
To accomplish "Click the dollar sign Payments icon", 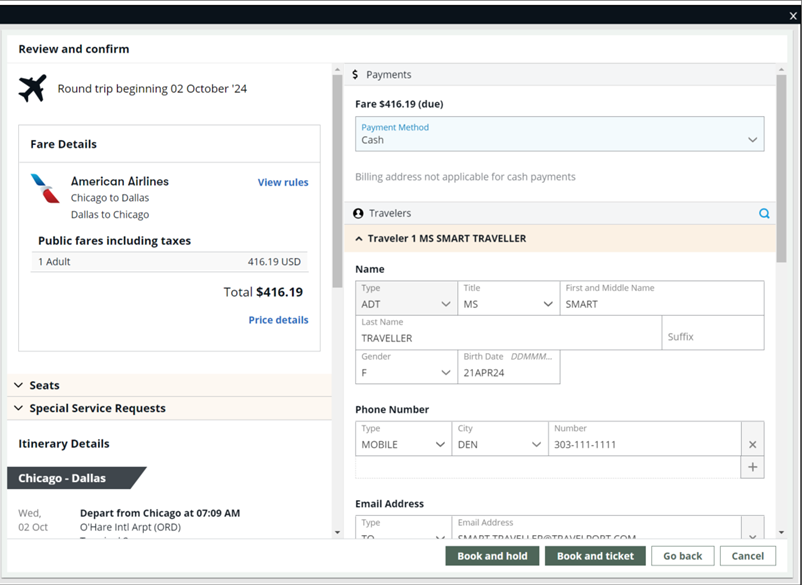I will pos(355,75).
